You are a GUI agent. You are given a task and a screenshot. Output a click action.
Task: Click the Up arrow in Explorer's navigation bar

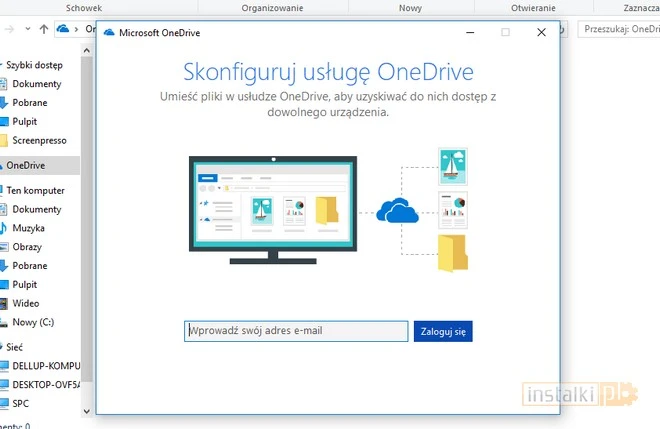(x=43, y=29)
